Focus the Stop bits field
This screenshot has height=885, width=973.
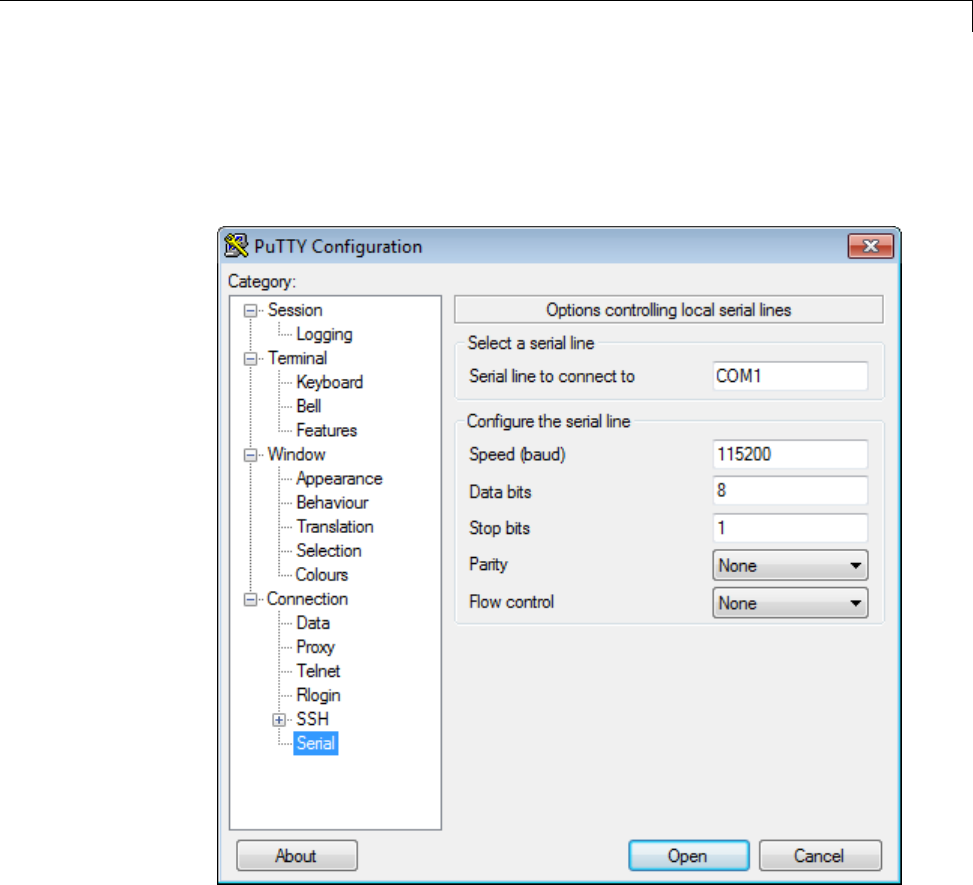click(790, 528)
